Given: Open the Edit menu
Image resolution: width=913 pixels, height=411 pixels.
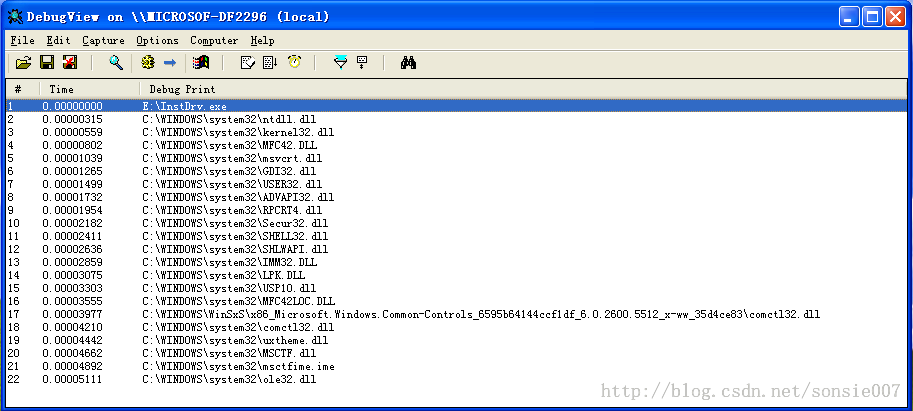Looking at the screenshot, I should pos(58,40).
